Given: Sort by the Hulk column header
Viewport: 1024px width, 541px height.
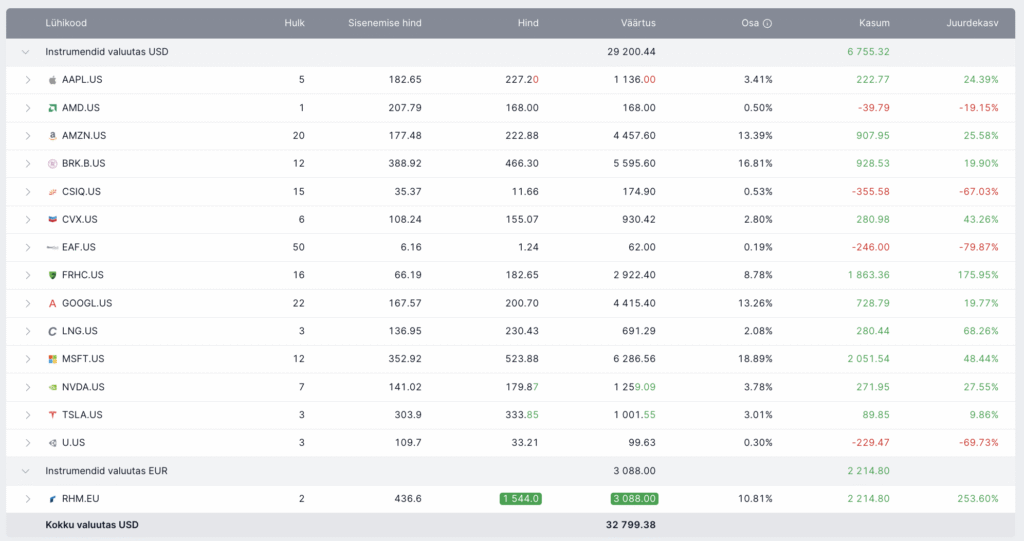Looking at the screenshot, I should 295,23.
